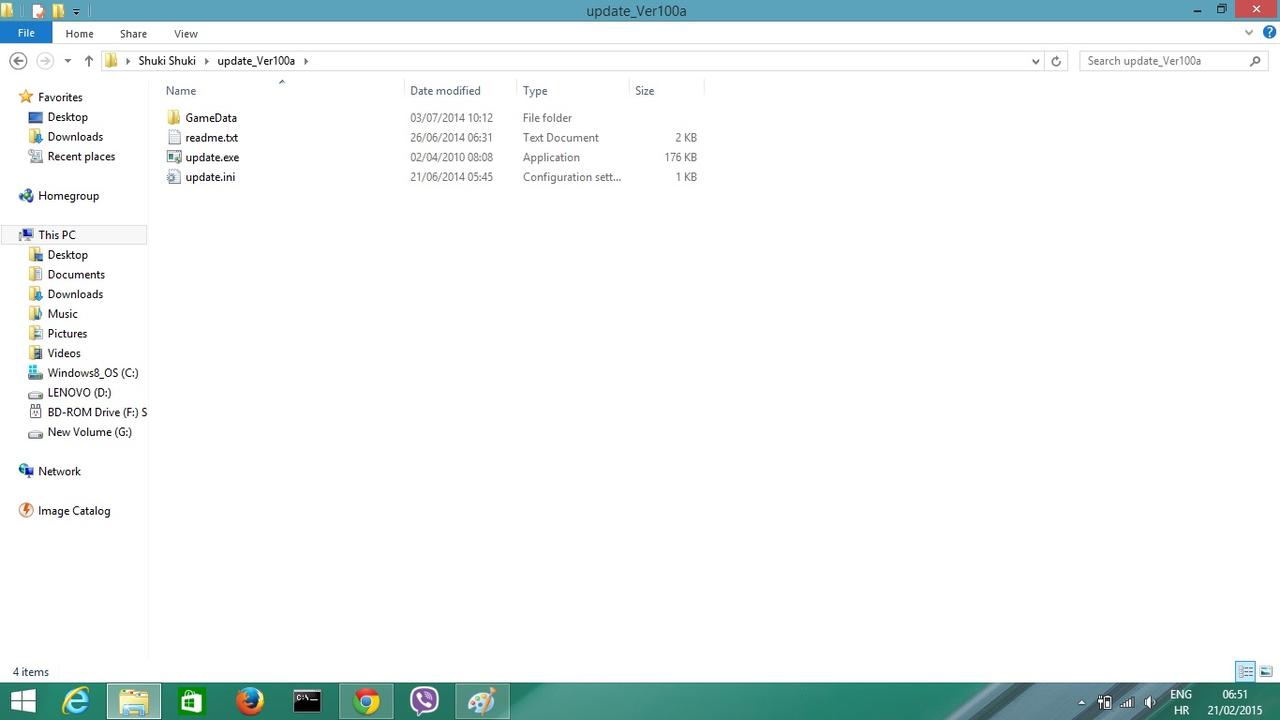Screen dimensions: 1280x720
Task: Open Google Chrome from the taskbar
Action: (366, 702)
